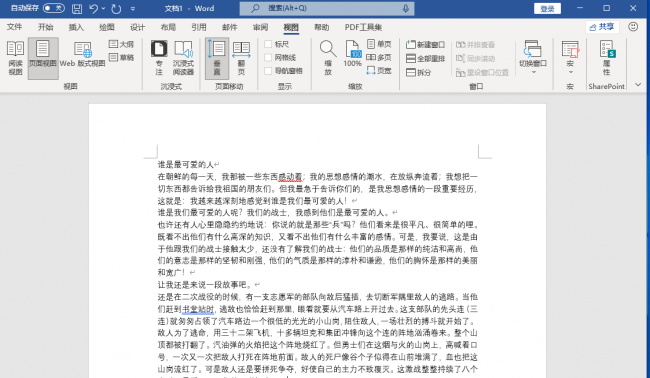Click the Share (共享) button
Image resolution: width=650 pixels, height=378 pixels.
[602, 27]
